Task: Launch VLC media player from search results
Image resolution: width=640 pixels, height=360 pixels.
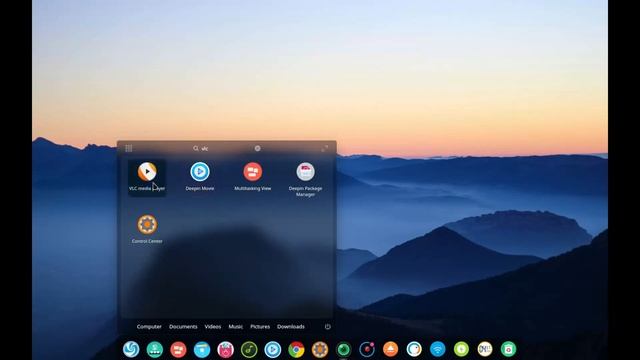Action: (147, 177)
